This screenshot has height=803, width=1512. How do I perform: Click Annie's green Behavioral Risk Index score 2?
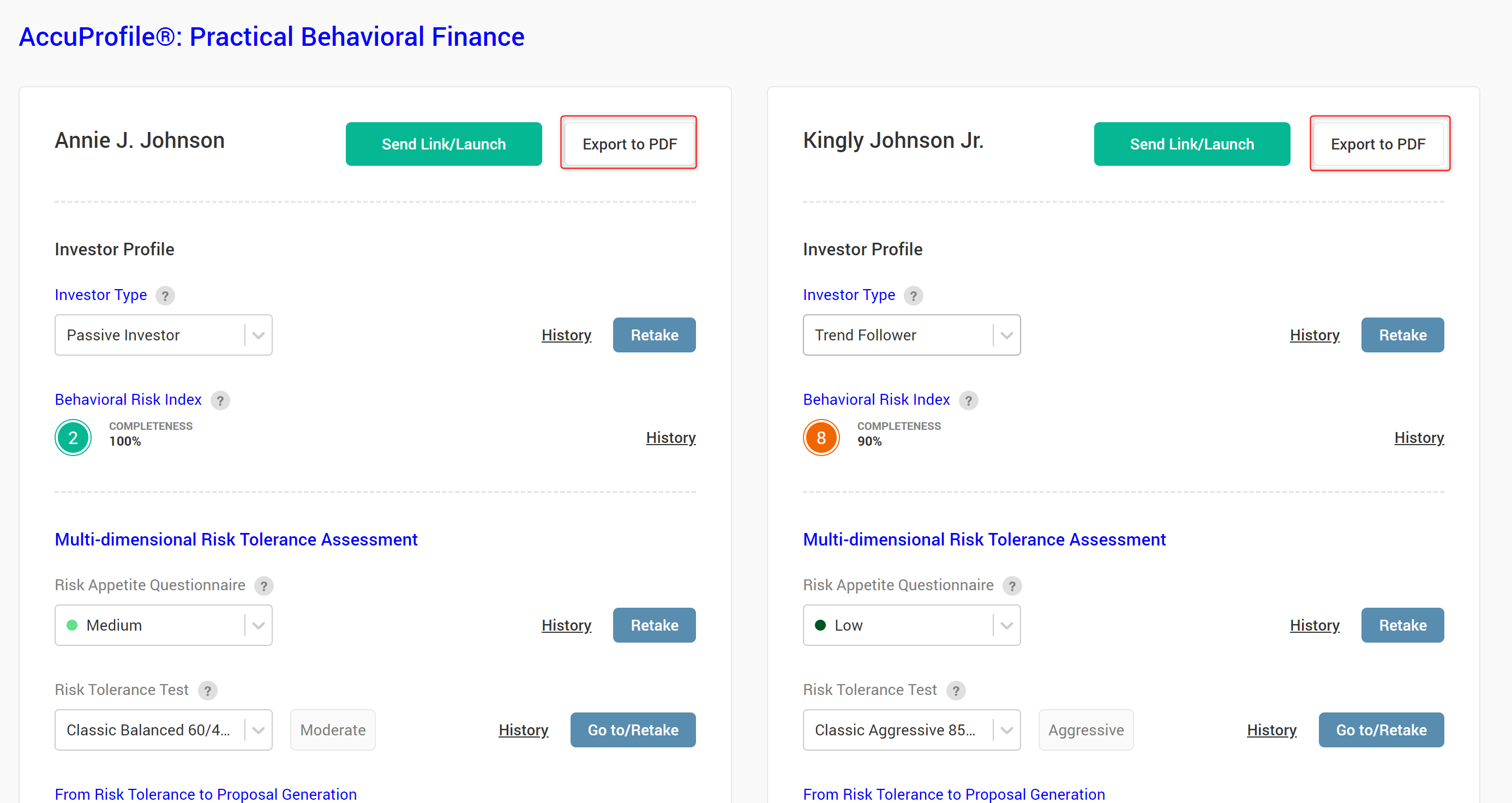pos(73,438)
